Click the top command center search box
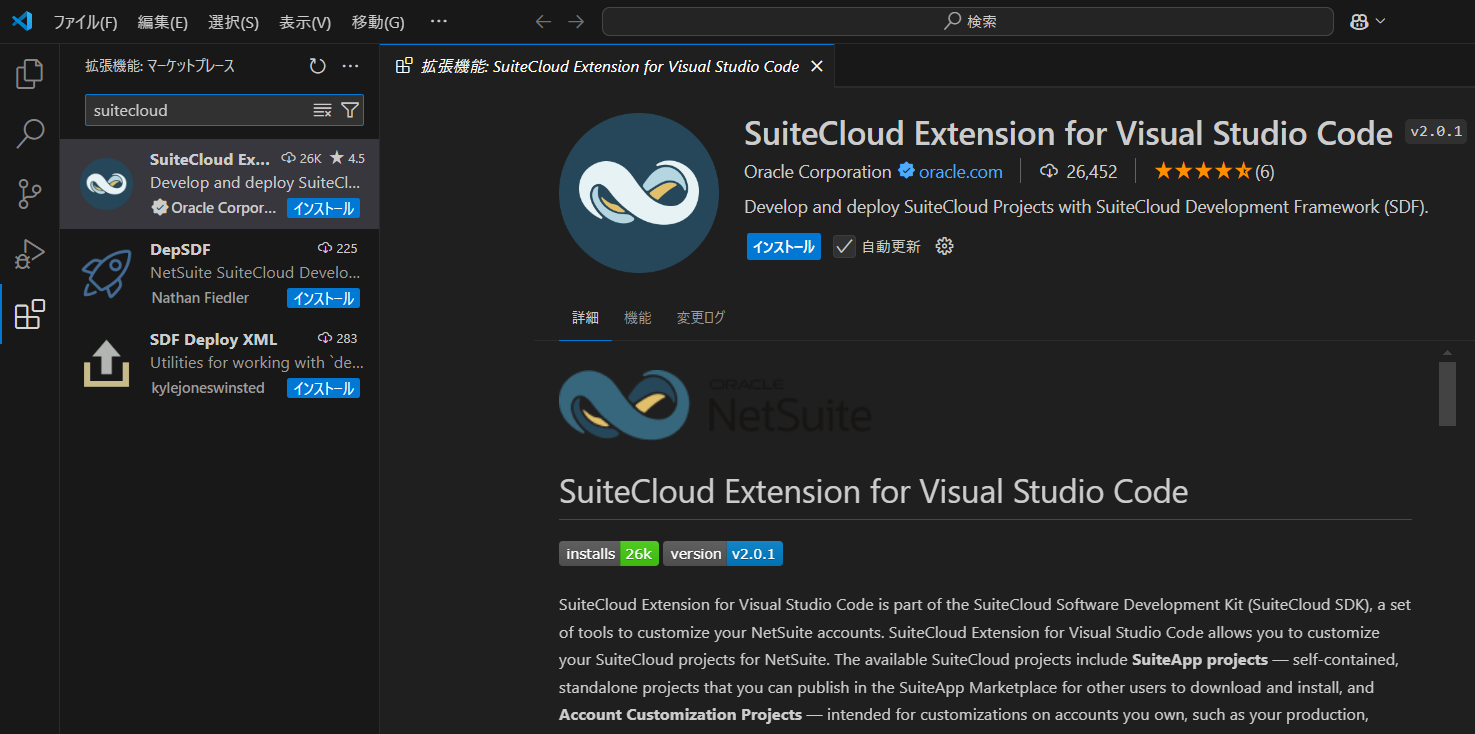Viewport: 1475px width, 734px height. coord(967,21)
